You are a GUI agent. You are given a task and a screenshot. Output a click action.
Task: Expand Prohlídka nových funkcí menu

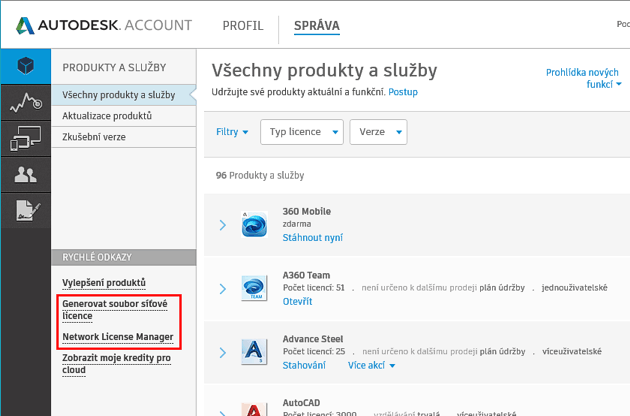pos(583,78)
